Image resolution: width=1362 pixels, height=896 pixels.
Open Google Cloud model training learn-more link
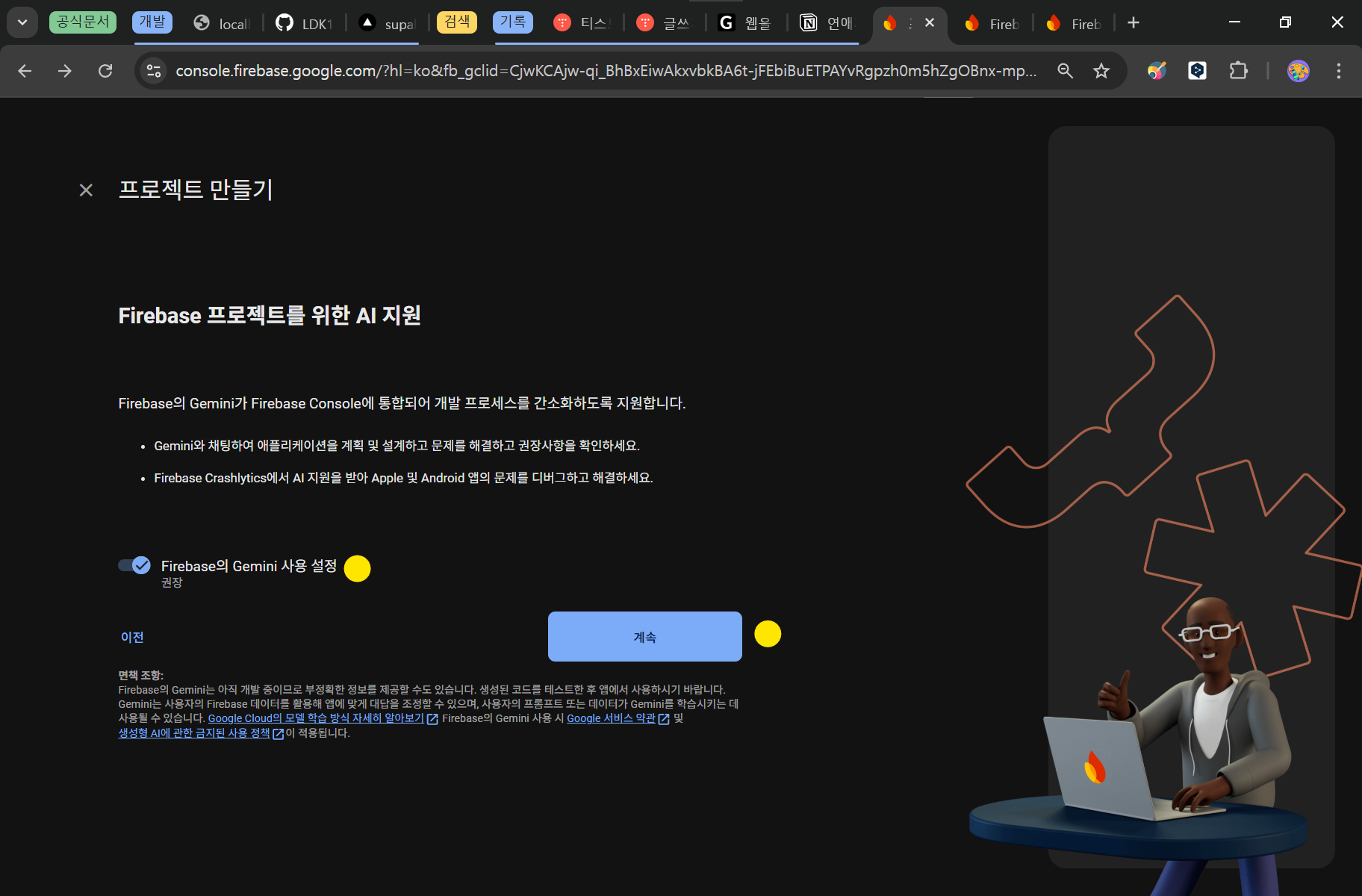pyautogui.click(x=316, y=718)
